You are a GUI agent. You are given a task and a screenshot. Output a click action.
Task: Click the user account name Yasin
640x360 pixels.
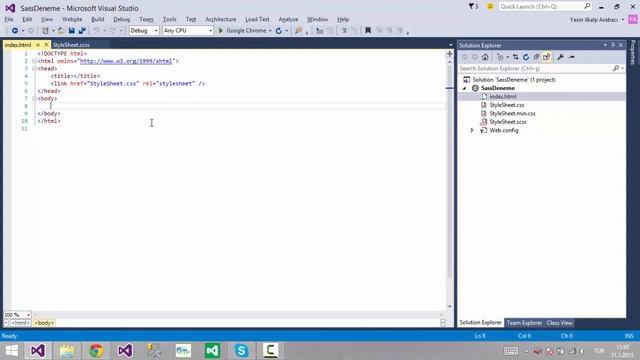click(x=594, y=20)
